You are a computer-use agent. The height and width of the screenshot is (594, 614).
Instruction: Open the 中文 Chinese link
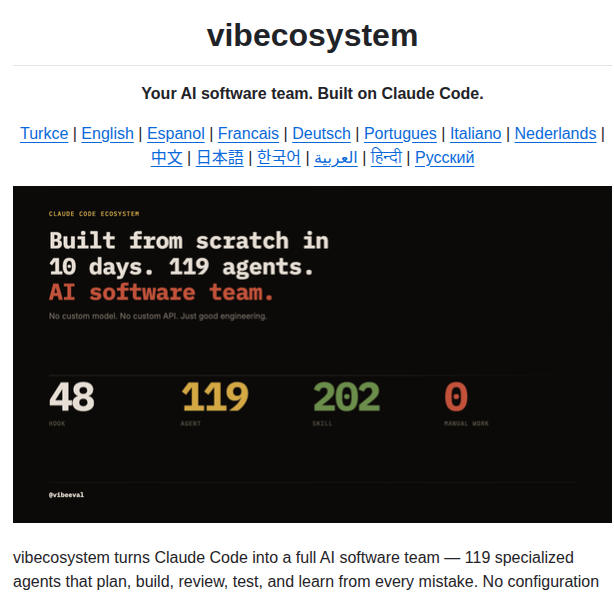166,158
